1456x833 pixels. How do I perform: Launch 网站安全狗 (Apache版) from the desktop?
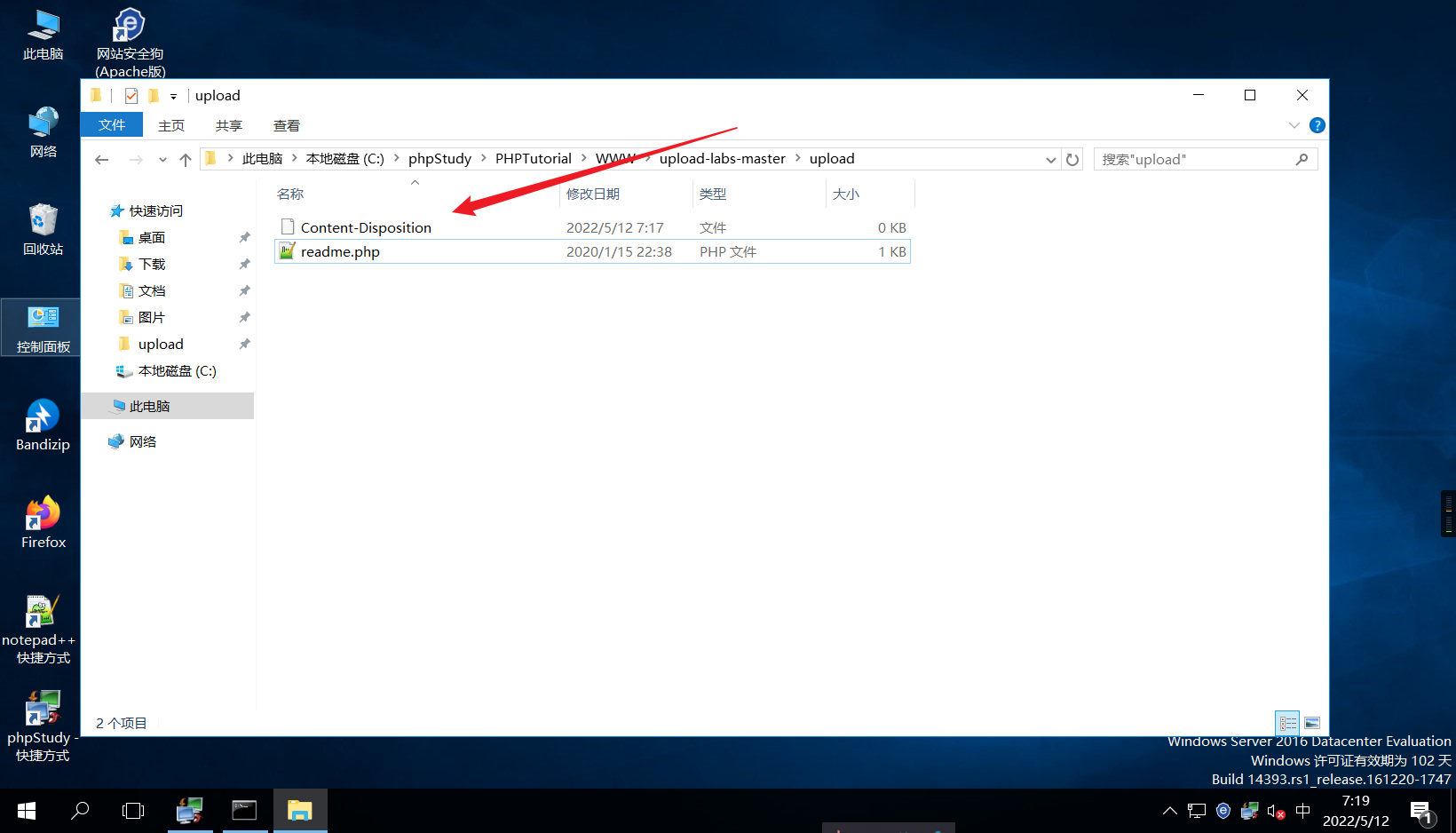[131, 43]
